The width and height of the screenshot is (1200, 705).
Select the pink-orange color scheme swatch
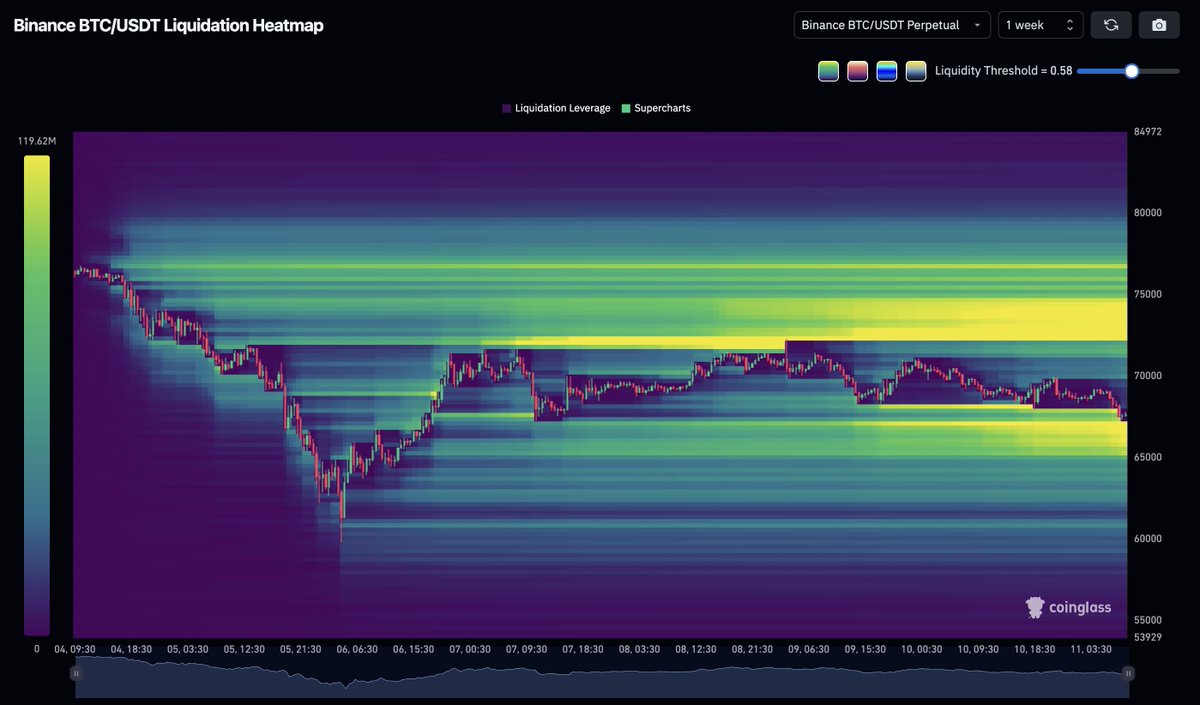coord(857,71)
